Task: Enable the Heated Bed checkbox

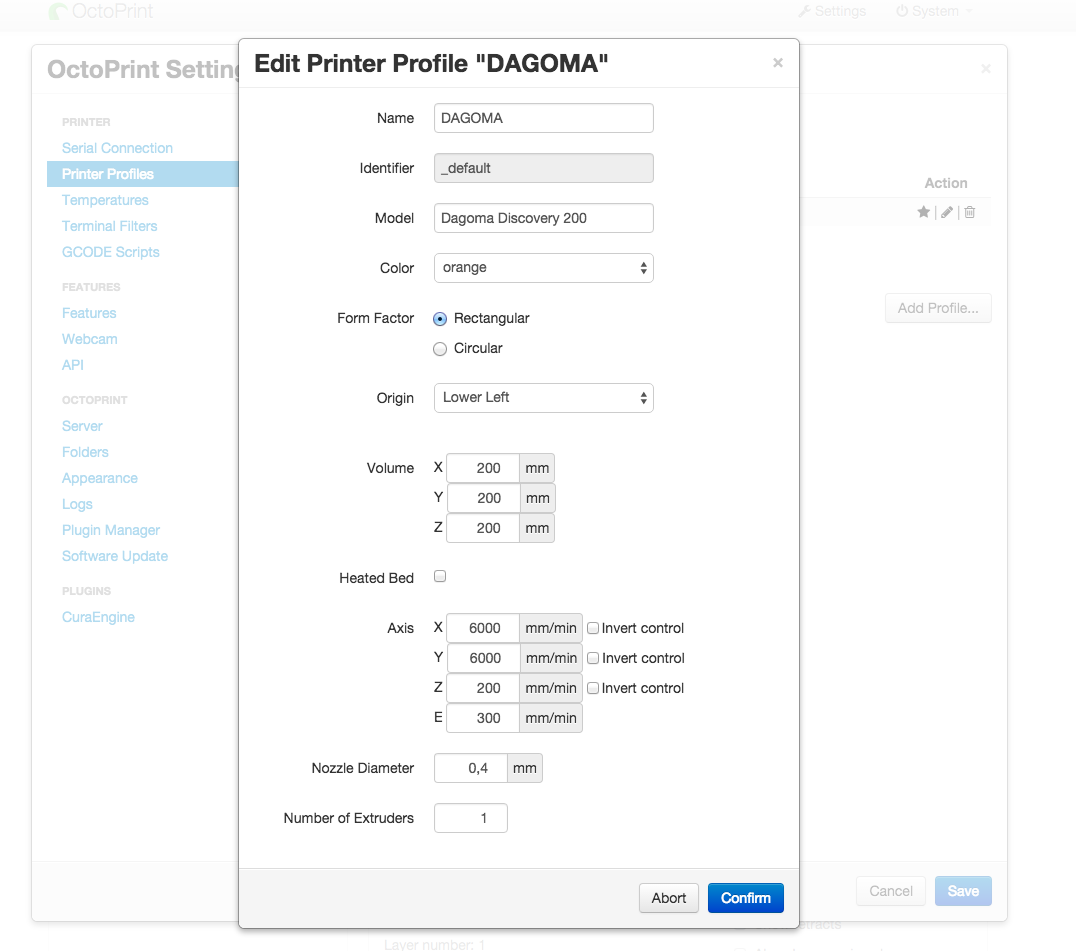Action: point(440,576)
